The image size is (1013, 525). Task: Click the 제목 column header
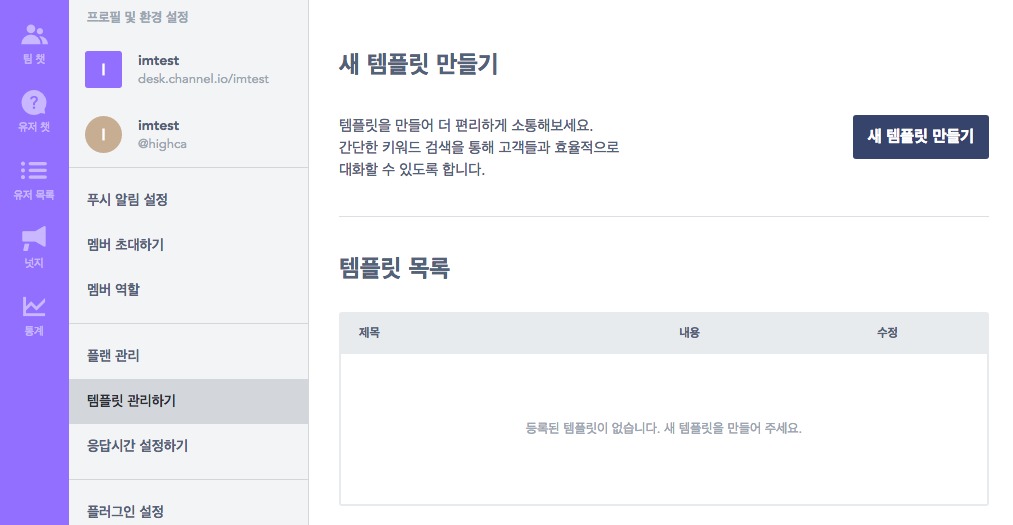pos(370,333)
